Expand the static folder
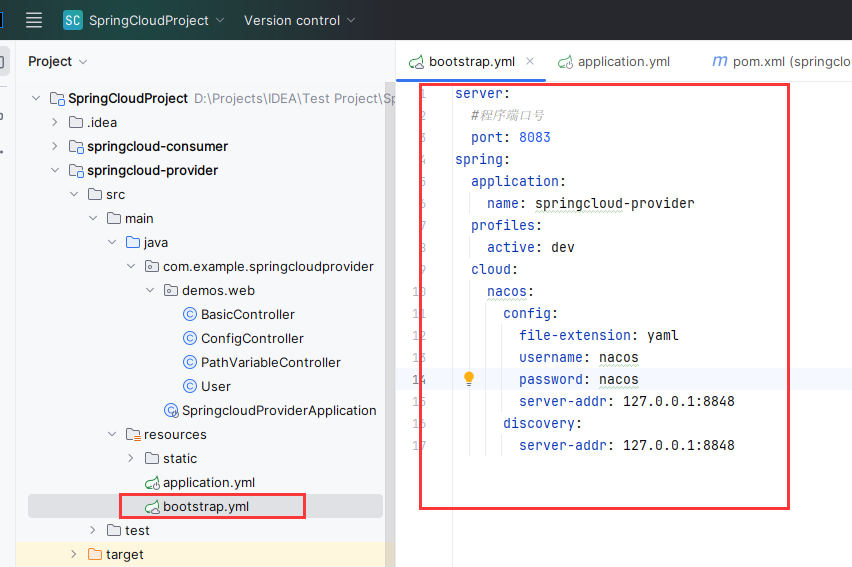The image size is (852, 567). pyautogui.click(x=131, y=458)
